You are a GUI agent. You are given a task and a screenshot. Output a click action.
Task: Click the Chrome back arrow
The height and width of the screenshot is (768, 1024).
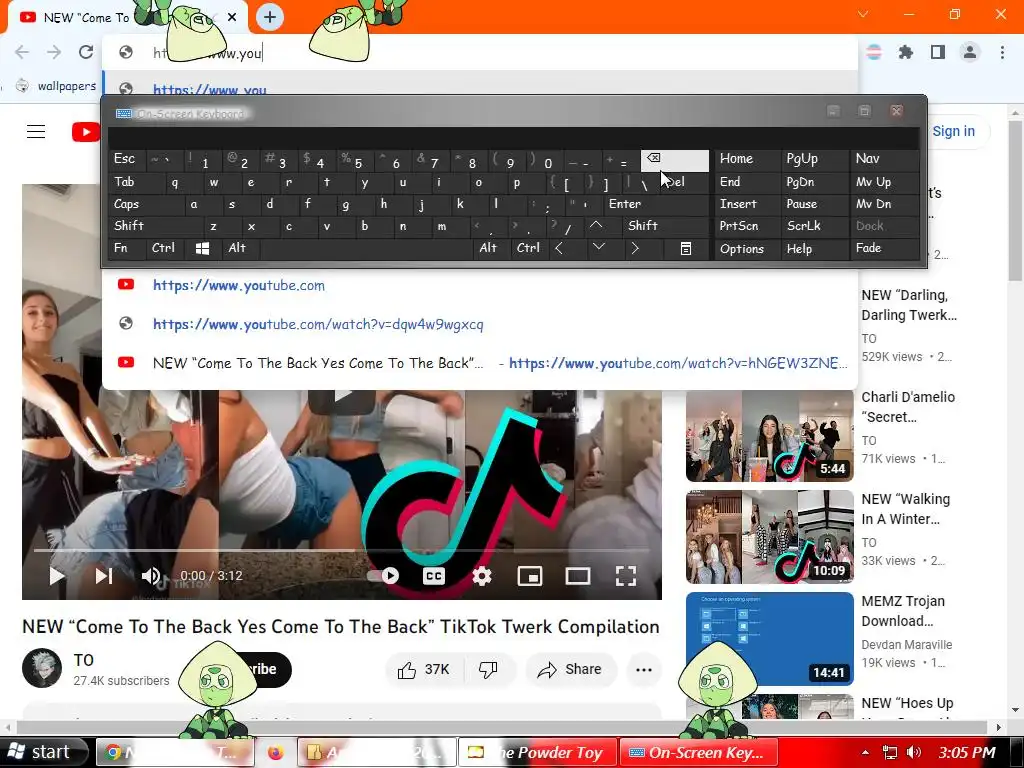[22, 52]
